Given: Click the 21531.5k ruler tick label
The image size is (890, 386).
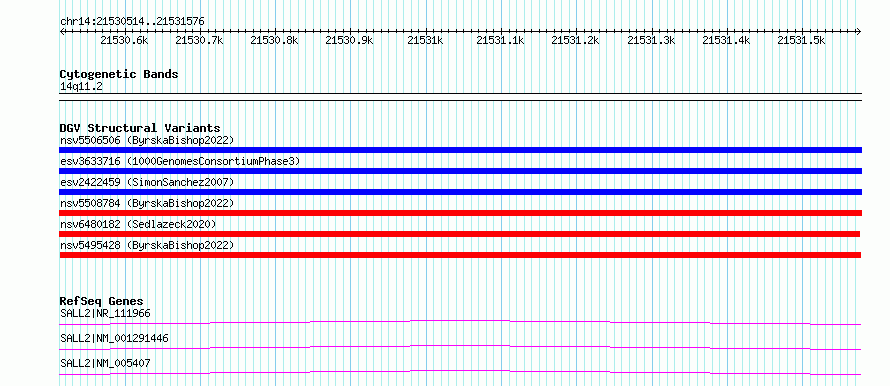Looking at the screenshot, I should click(801, 40).
